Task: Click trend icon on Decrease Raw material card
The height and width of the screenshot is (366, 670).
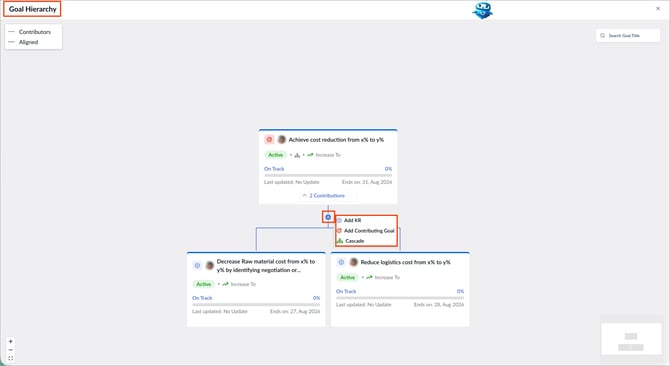Action: click(225, 284)
